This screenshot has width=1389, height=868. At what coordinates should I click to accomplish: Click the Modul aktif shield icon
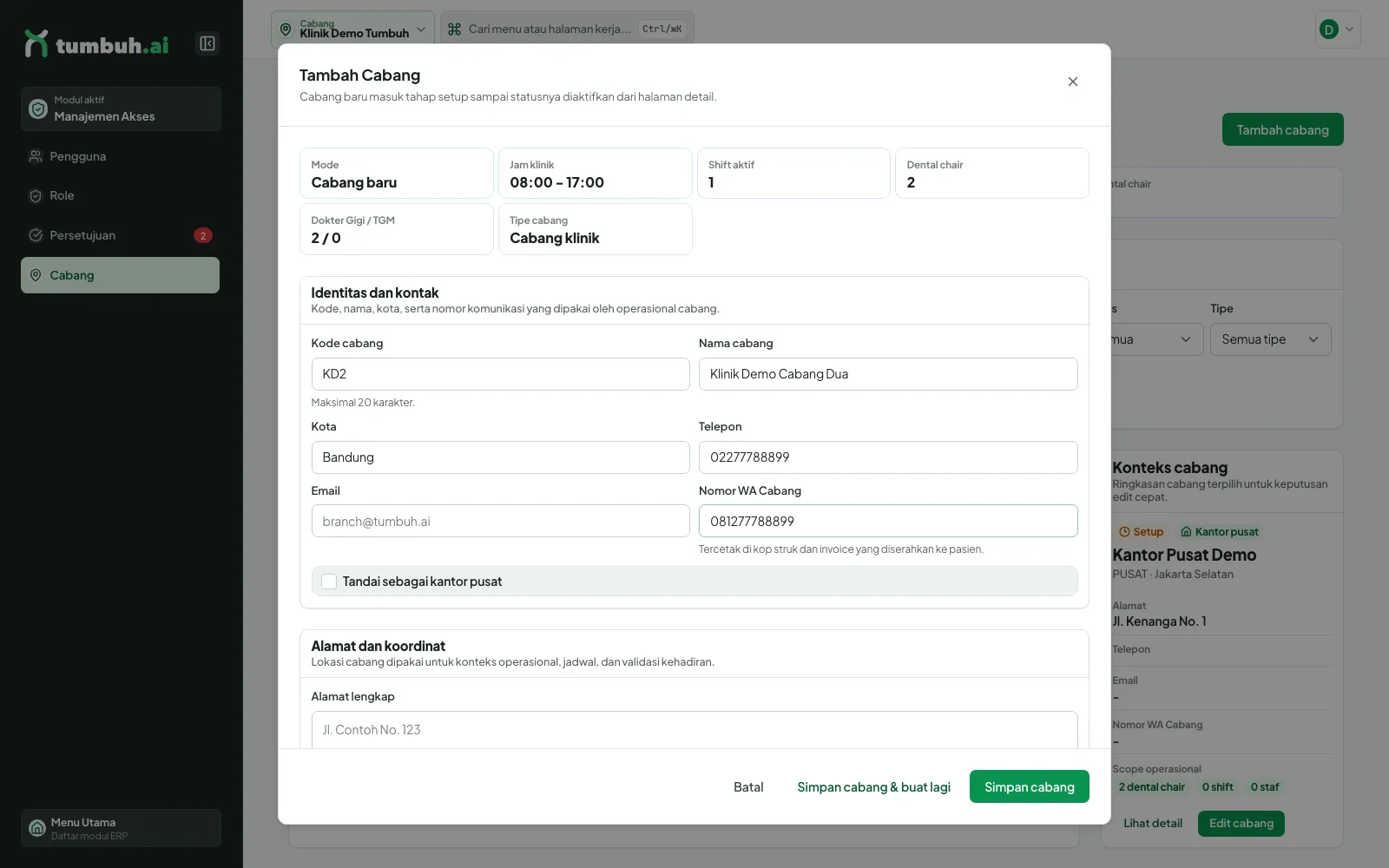point(38,108)
